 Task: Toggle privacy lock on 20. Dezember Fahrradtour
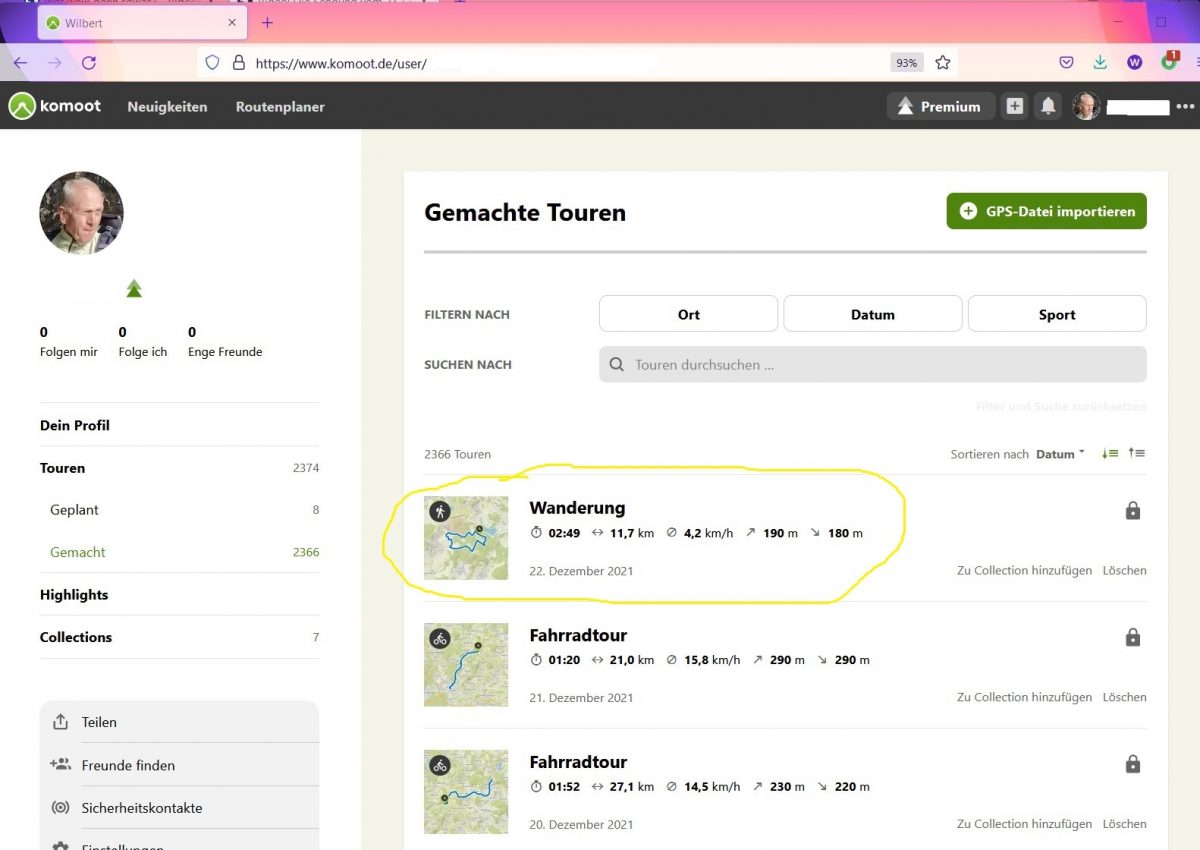click(1132, 765)
